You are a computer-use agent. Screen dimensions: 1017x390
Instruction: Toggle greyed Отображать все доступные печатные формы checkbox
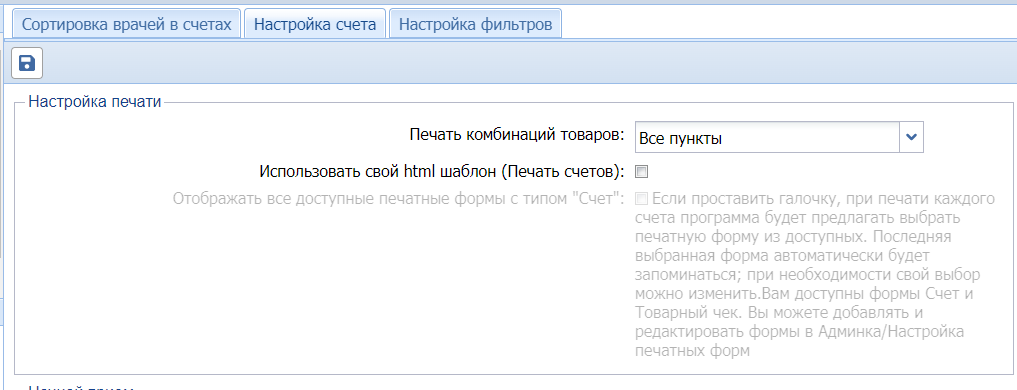[641, 198]
